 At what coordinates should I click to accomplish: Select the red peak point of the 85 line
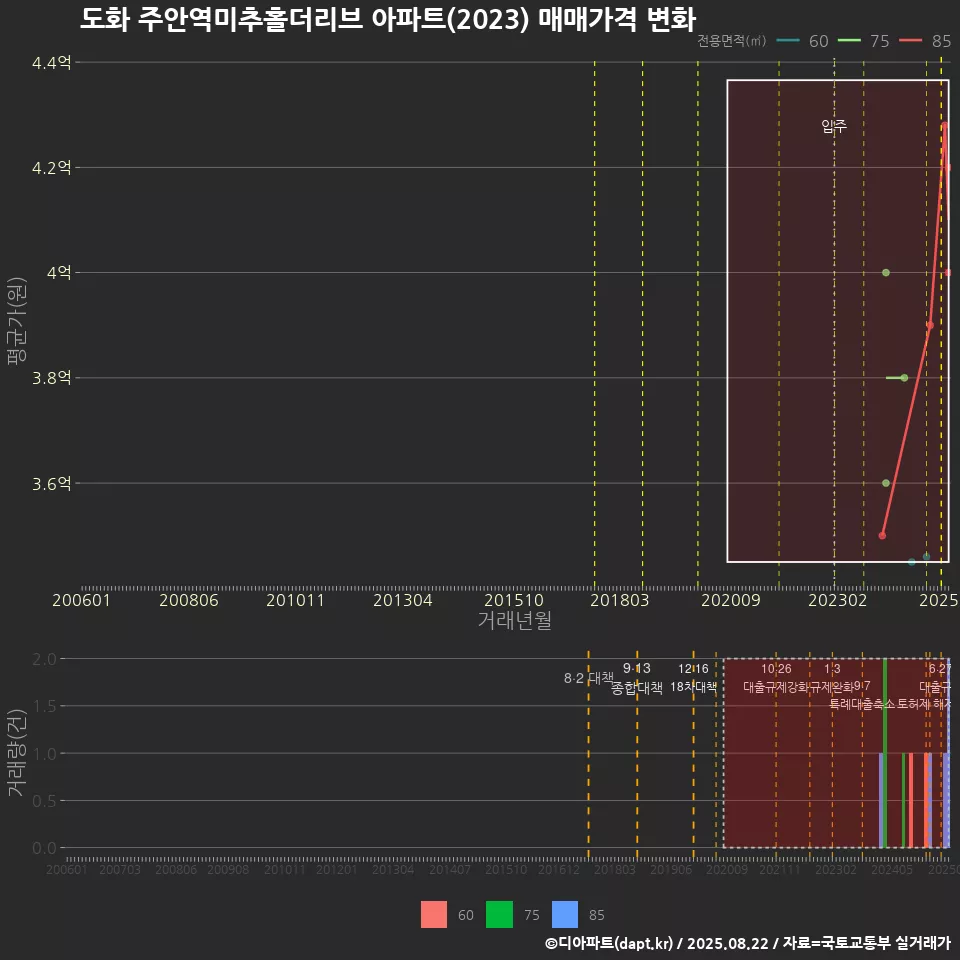point(945,125)
